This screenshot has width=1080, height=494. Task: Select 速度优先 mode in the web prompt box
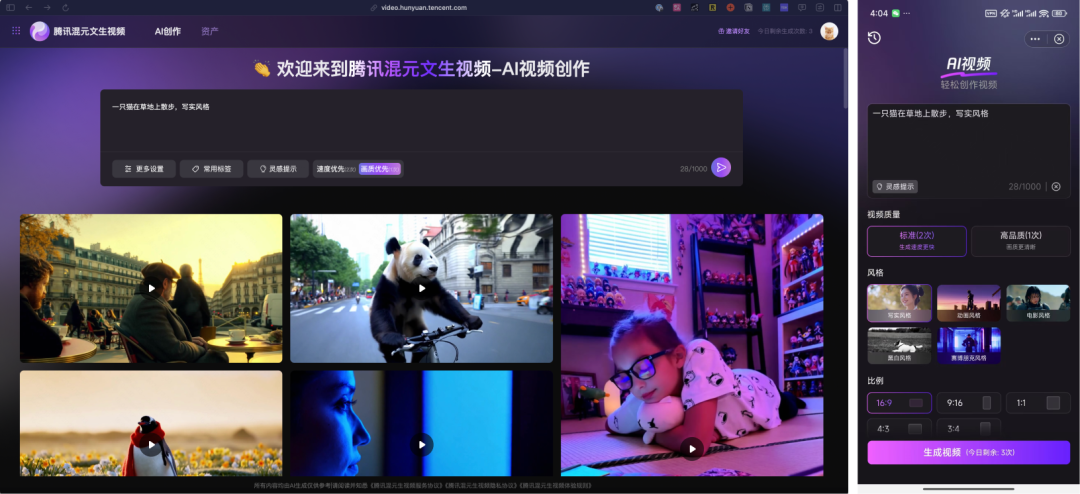tap(335, 169)
